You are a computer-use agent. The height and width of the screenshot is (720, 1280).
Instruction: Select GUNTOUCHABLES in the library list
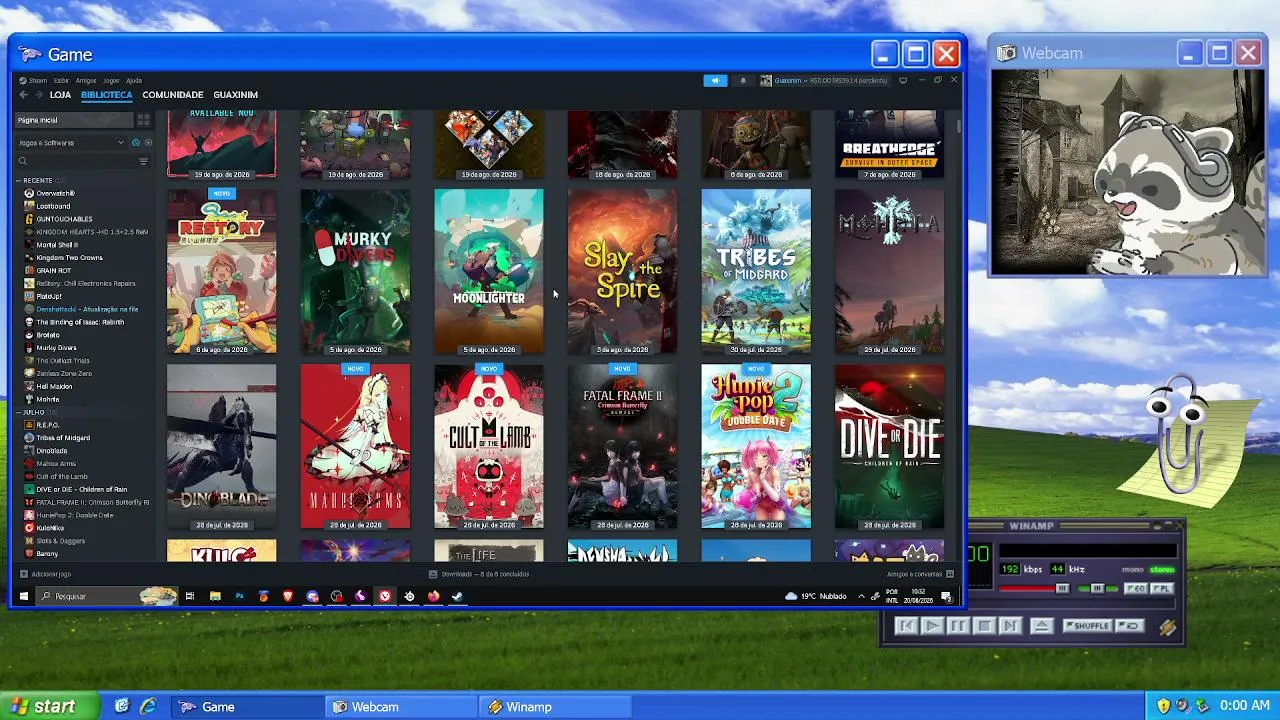(64, 219)
